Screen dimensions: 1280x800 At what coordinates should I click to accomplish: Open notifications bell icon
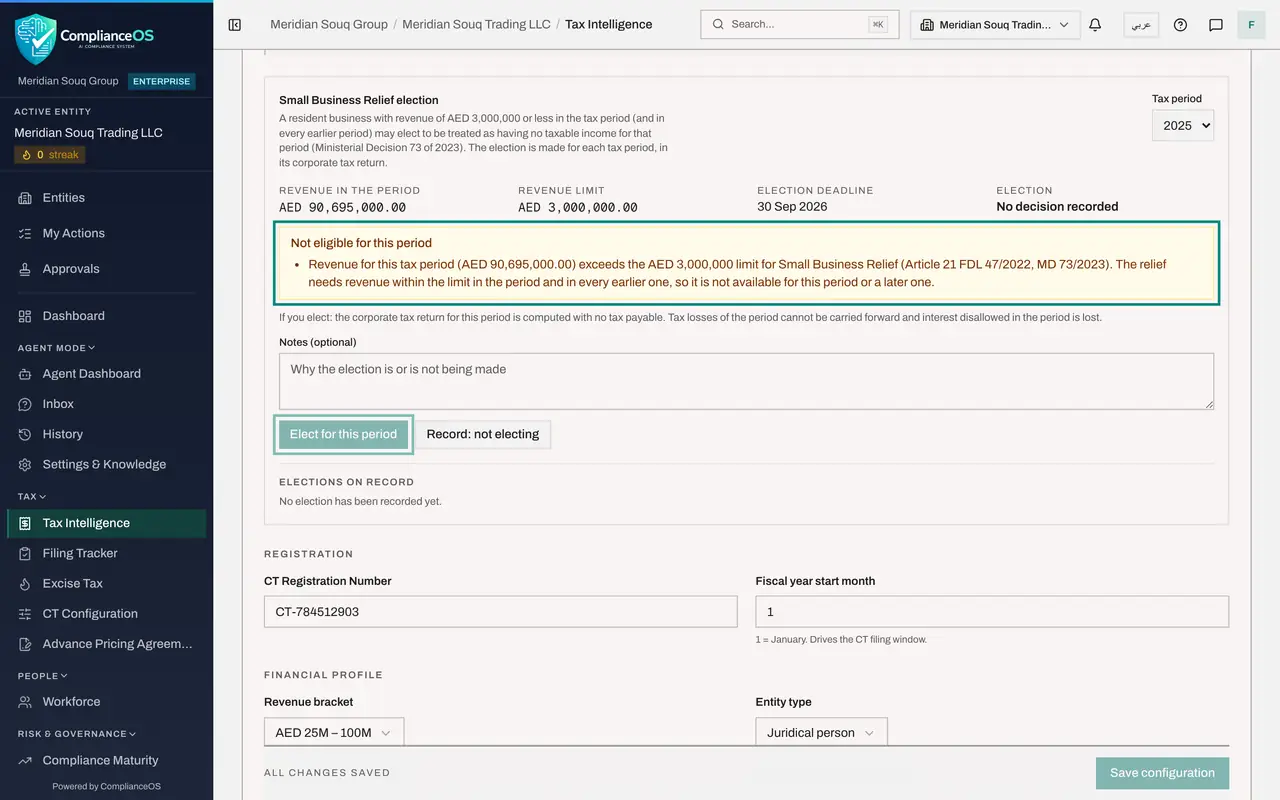(1095, 25)
